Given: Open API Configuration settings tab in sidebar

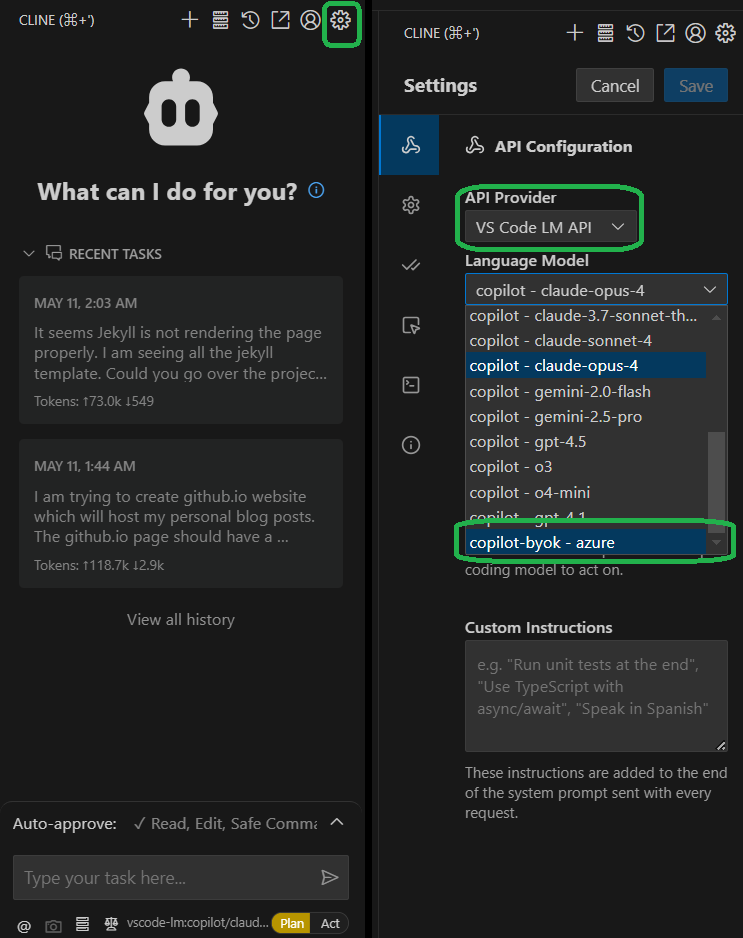Looking at the screenshot, I should [410, 145].
